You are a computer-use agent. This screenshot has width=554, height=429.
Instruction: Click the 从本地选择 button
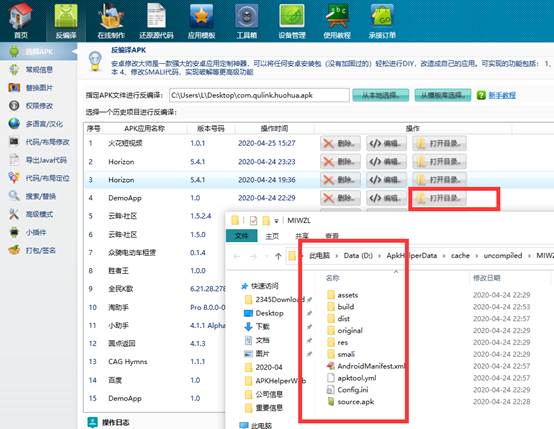[x=381, y=95]
